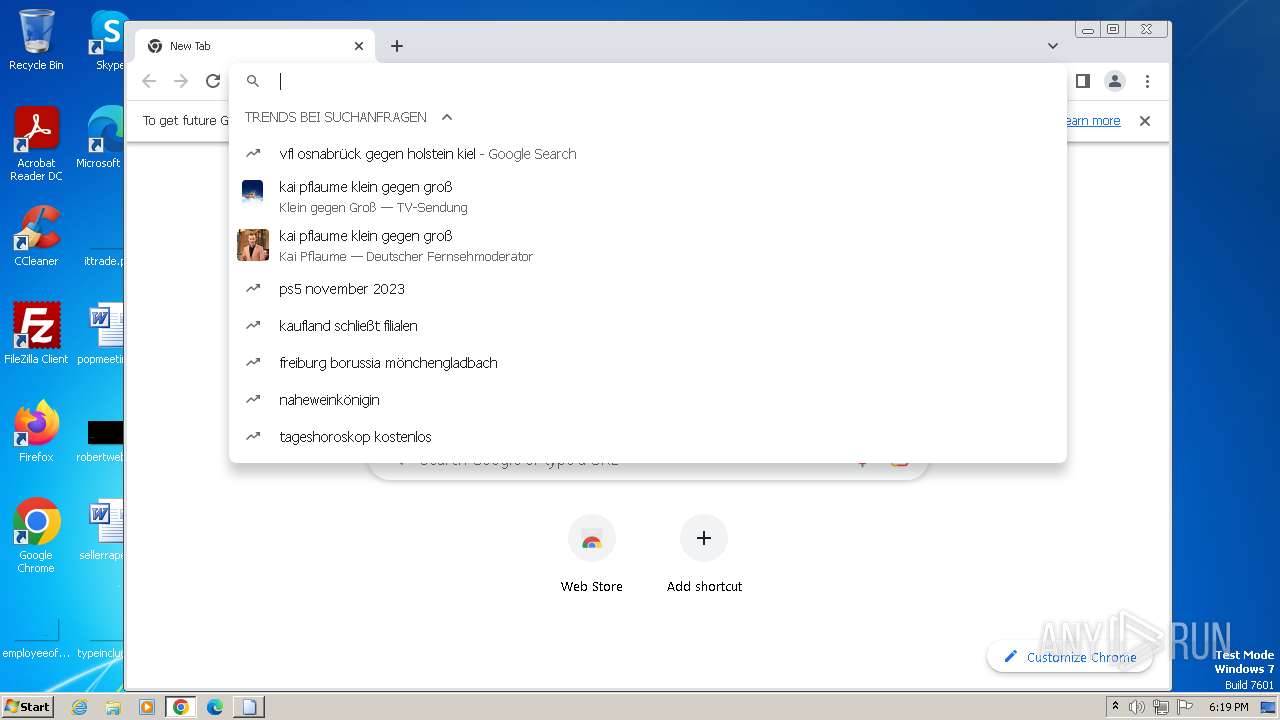Collapse the Trends bei Suchanfragen section
1280x720 pixels.
click(x=447, y=117)
